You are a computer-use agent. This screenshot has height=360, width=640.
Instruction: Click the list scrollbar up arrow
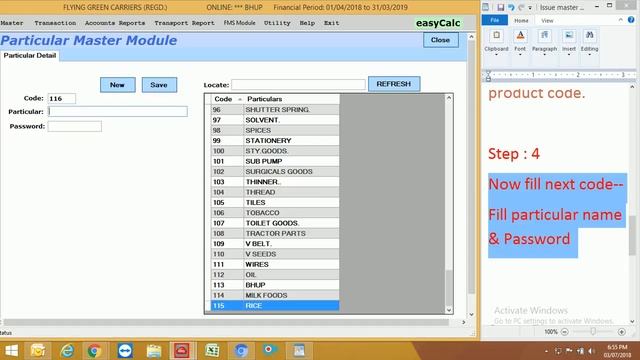tap(449, 98)
